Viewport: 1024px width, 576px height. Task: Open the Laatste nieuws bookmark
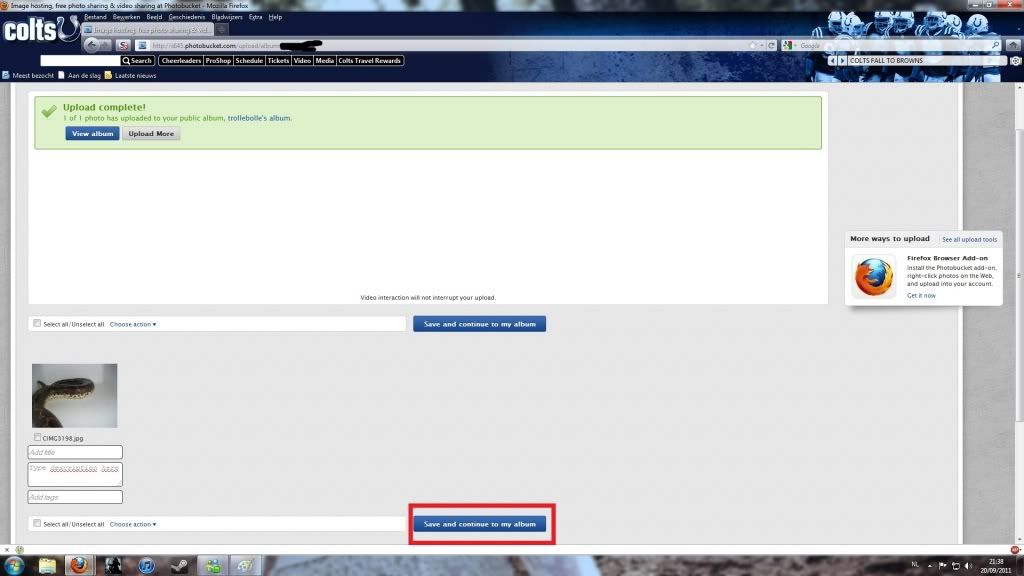(x=130, y=76)
